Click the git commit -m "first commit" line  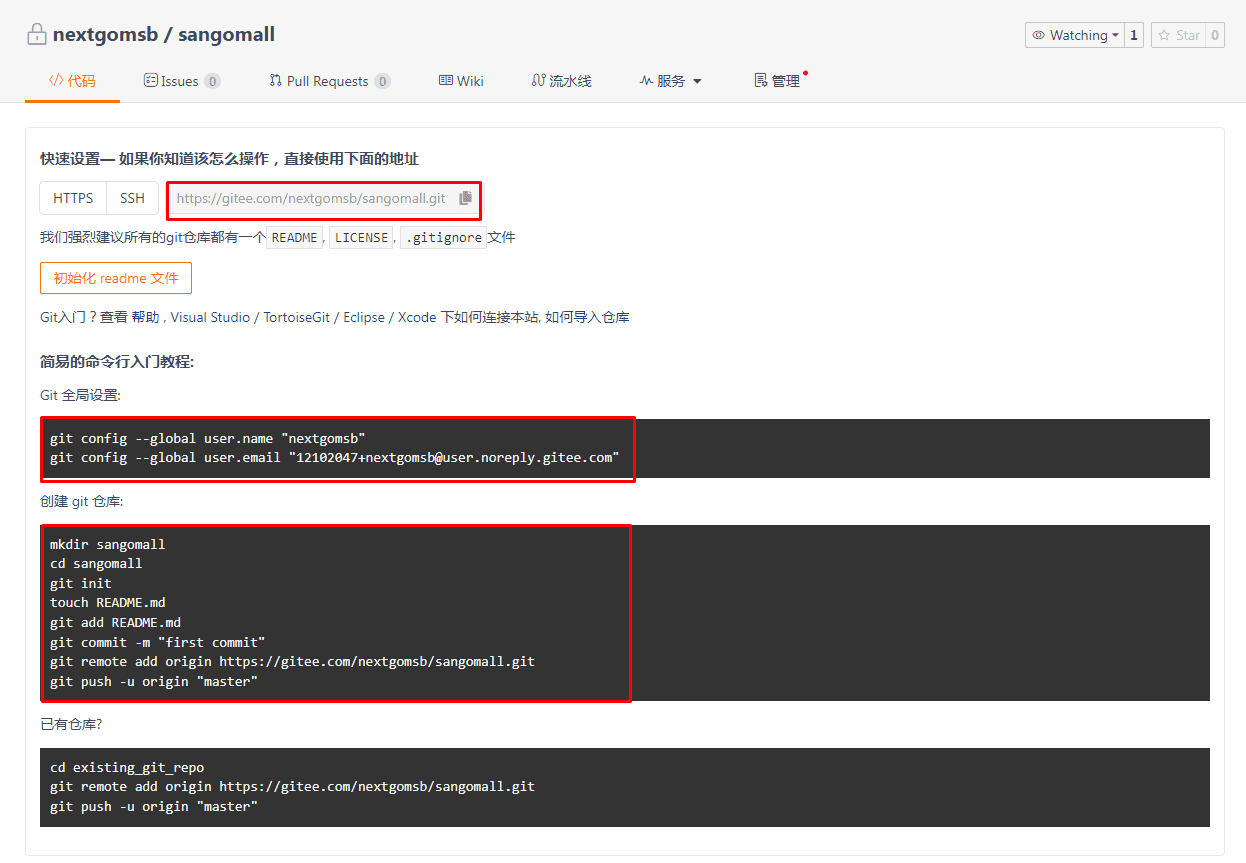(158, 642)
